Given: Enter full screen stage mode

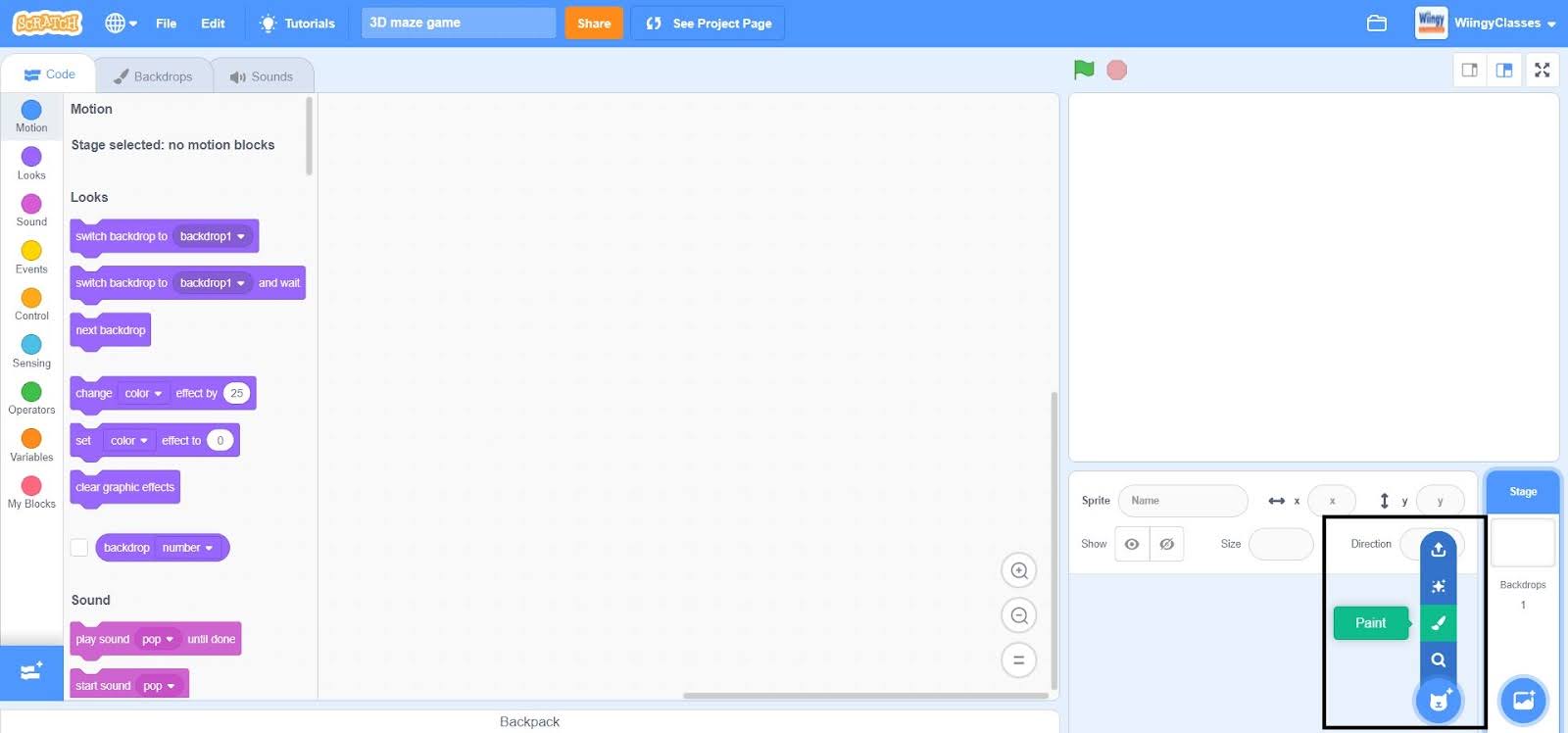Looking at the screenshot, I should click(x=1543, y=70).
